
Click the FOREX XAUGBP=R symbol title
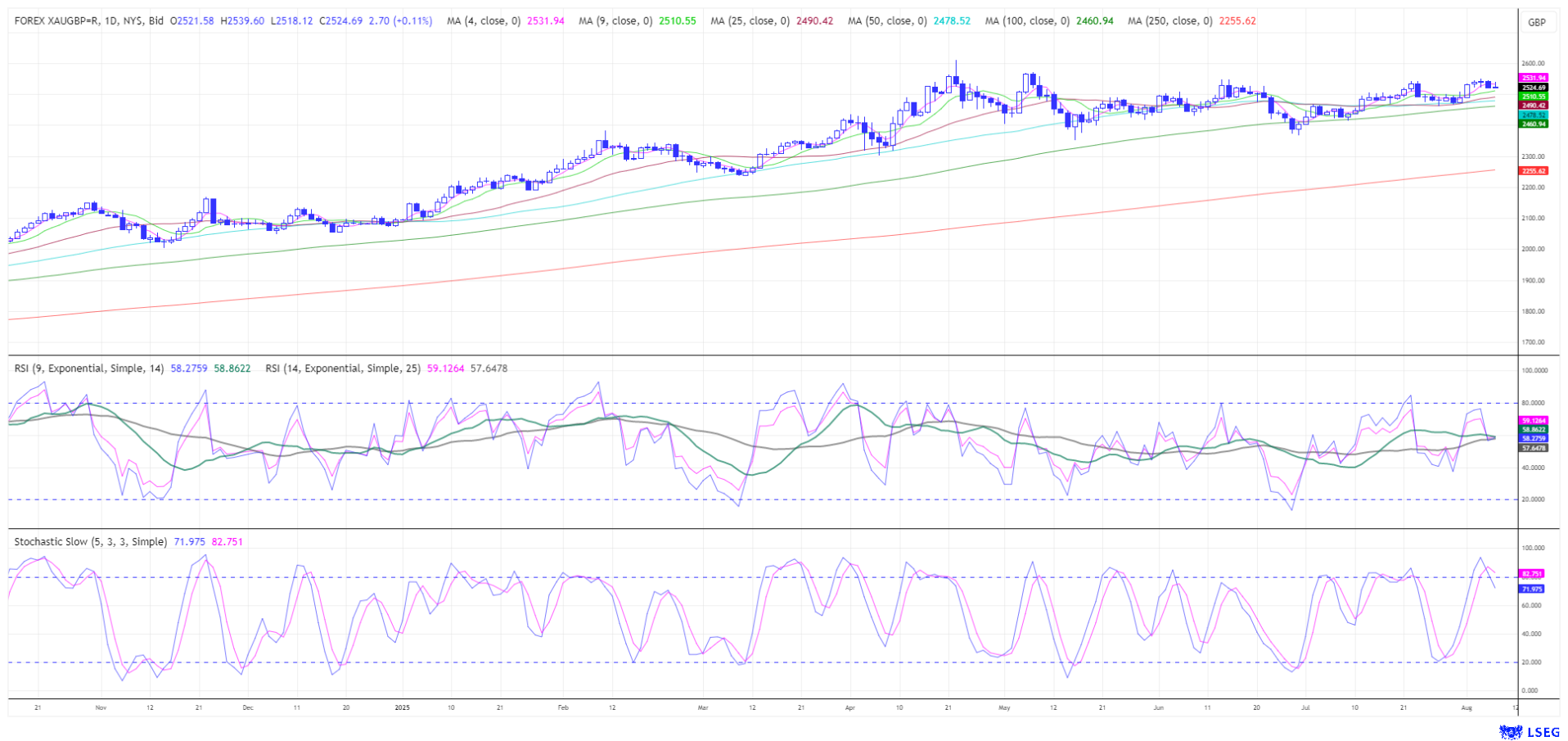[x=88, y=21]
